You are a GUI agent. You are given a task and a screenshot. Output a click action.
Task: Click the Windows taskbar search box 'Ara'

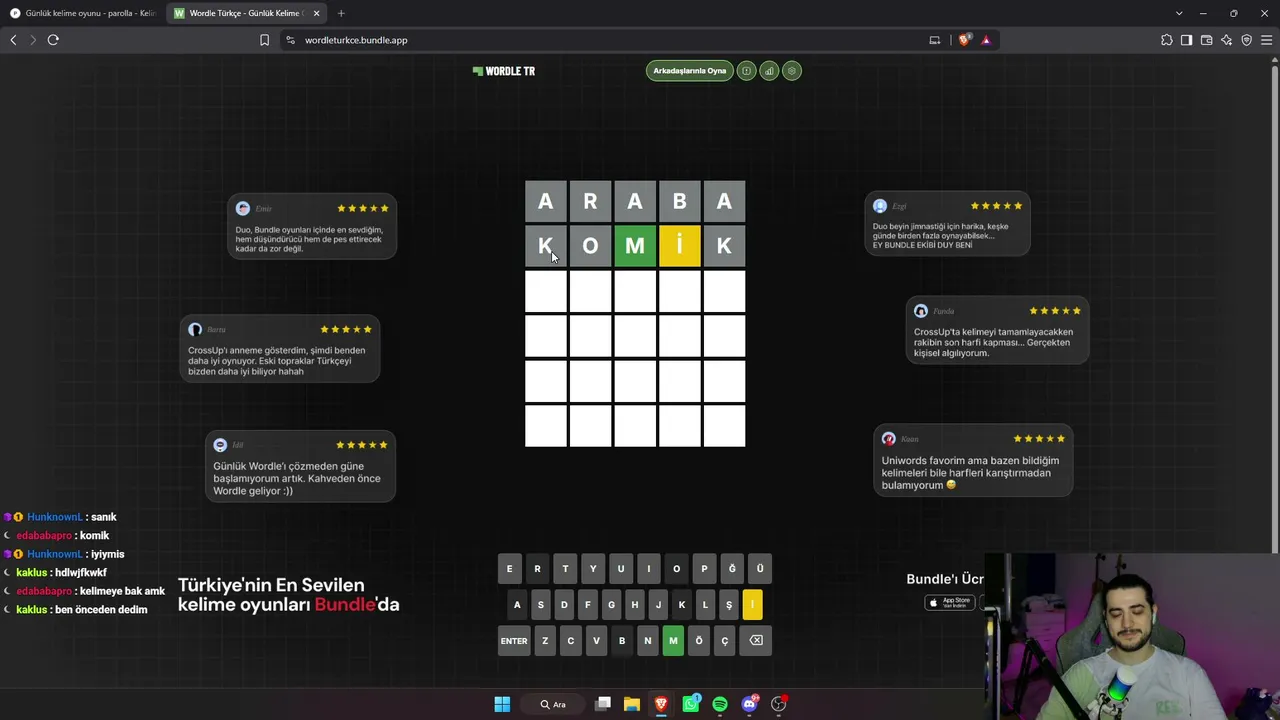(553, 704)
